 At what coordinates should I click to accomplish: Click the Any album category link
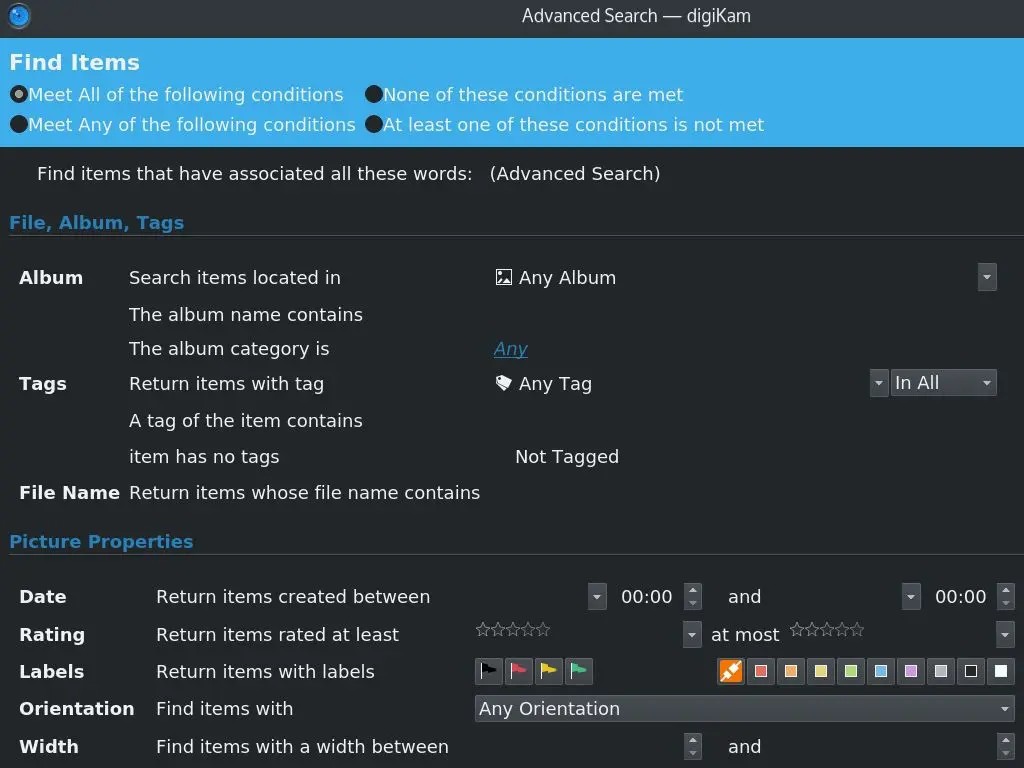tap(510, 348)
